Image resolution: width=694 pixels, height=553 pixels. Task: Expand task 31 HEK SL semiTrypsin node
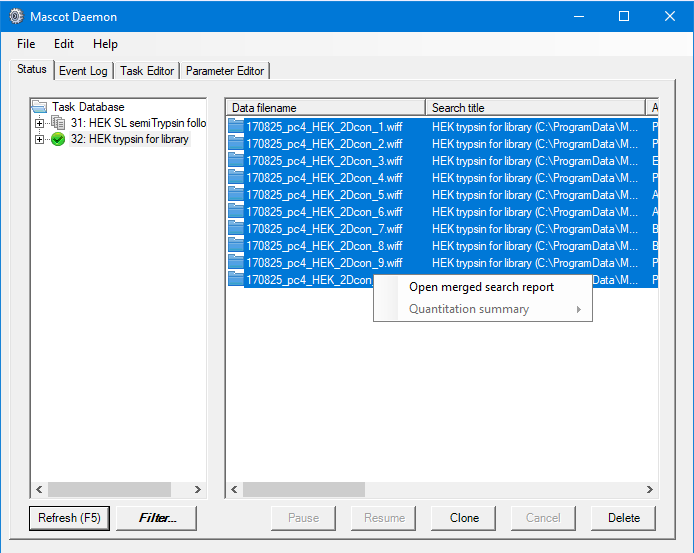pos(39,123)
